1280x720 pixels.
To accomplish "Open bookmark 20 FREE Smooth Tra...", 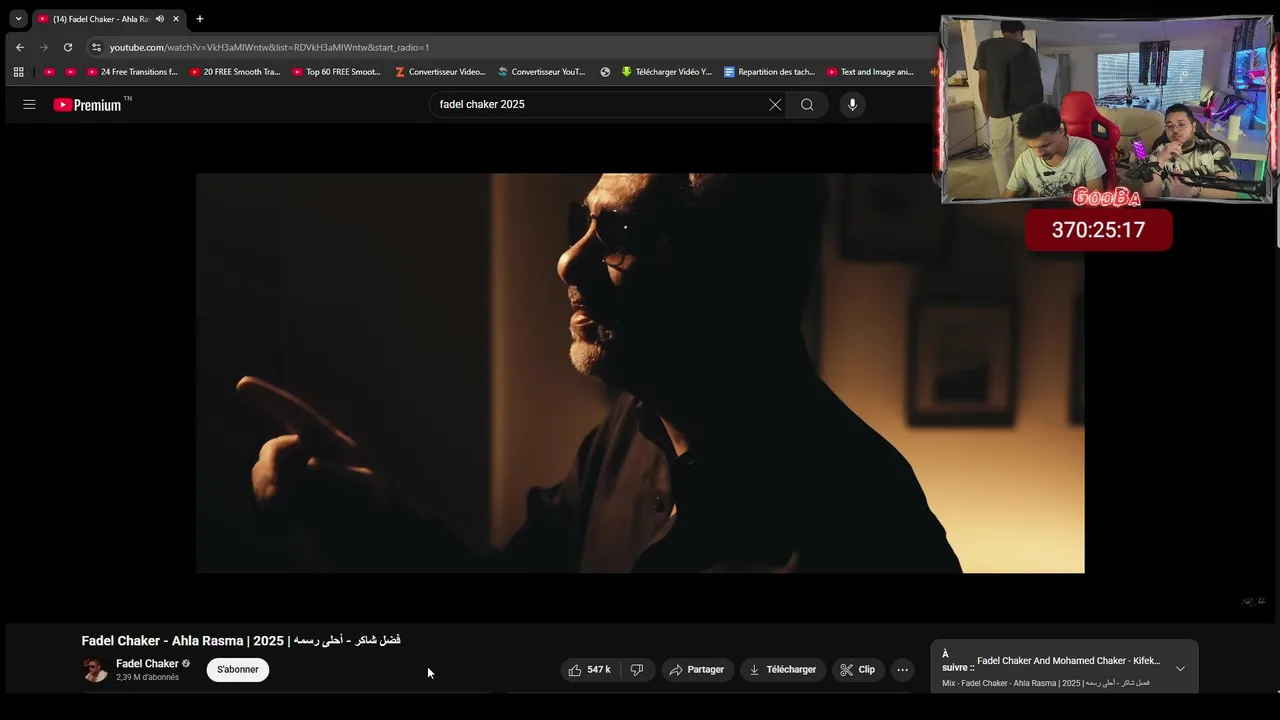I will (x=235, y=72).
